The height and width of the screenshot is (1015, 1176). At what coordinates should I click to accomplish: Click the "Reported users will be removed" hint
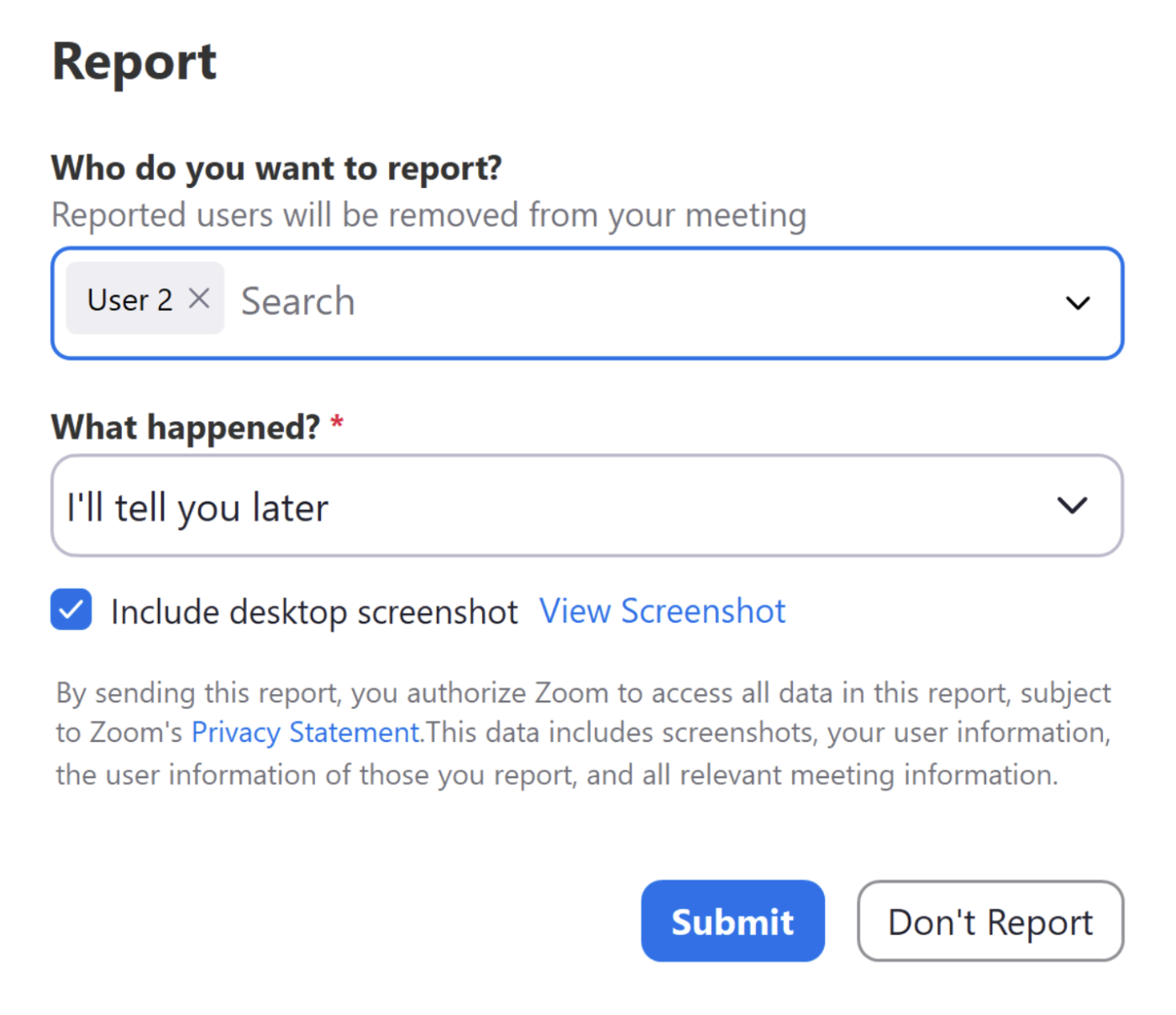tap(428, 215)
